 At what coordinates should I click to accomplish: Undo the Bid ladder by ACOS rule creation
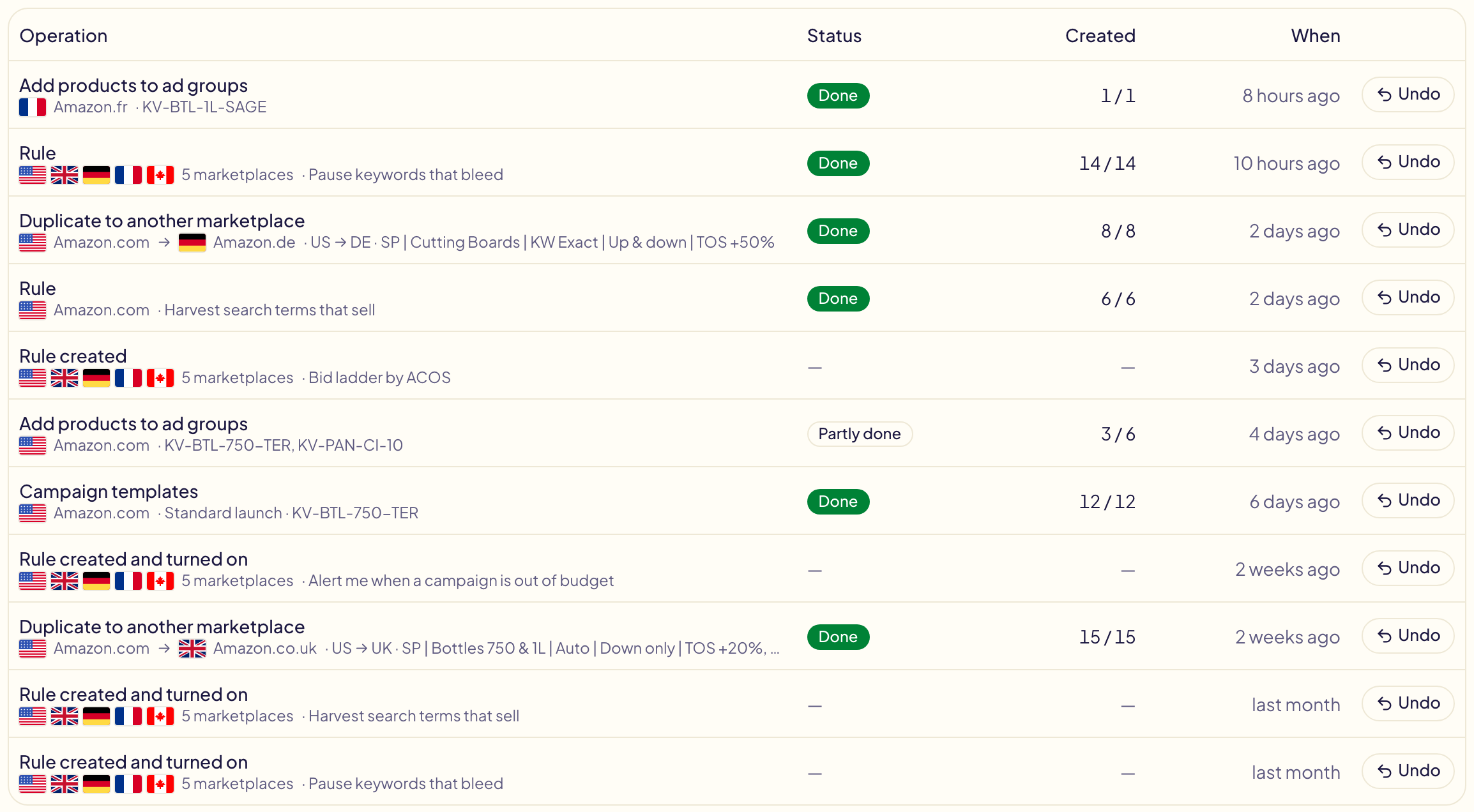[1408, 365]
